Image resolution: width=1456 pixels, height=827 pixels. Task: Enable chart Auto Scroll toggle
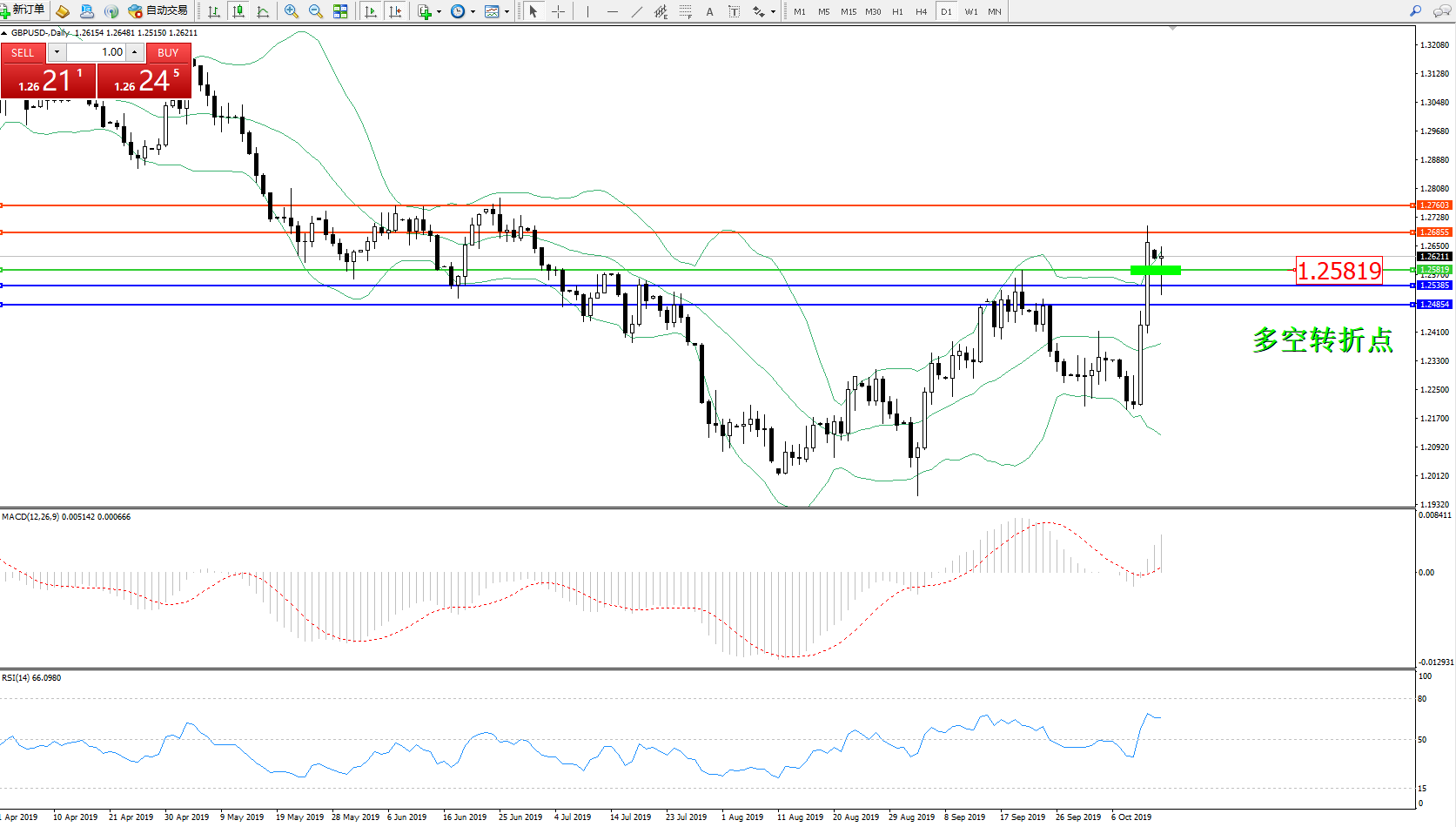click(371, 11)
